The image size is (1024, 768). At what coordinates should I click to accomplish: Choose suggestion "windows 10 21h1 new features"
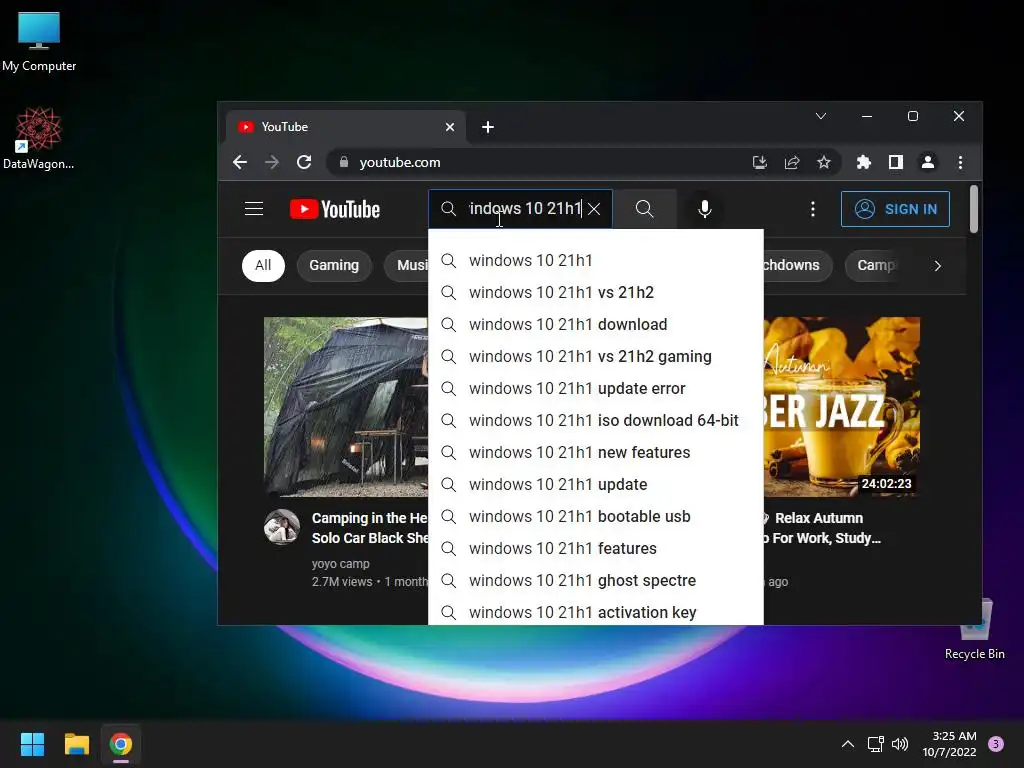(596, 453)
